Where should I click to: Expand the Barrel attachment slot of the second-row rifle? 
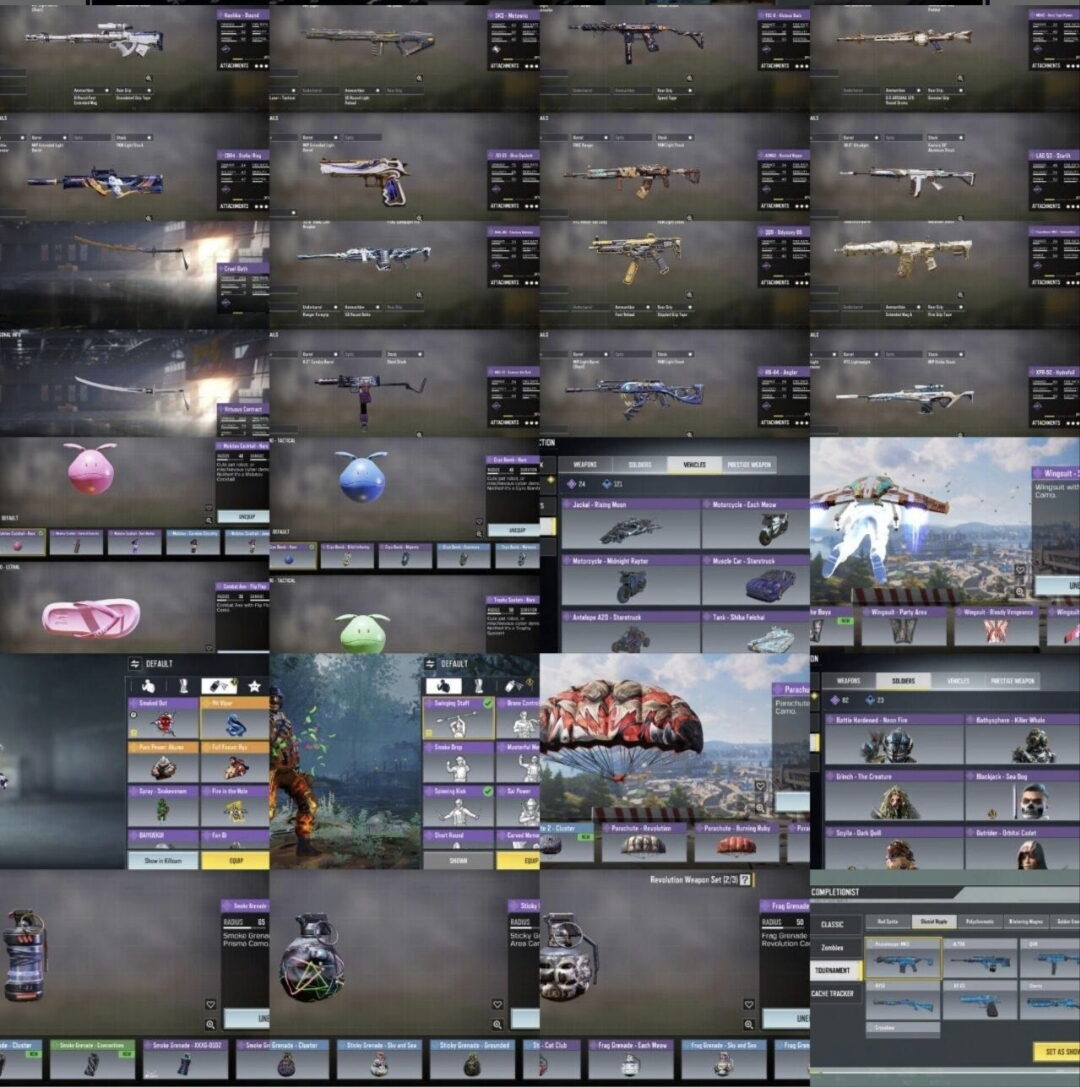[49, 137]
